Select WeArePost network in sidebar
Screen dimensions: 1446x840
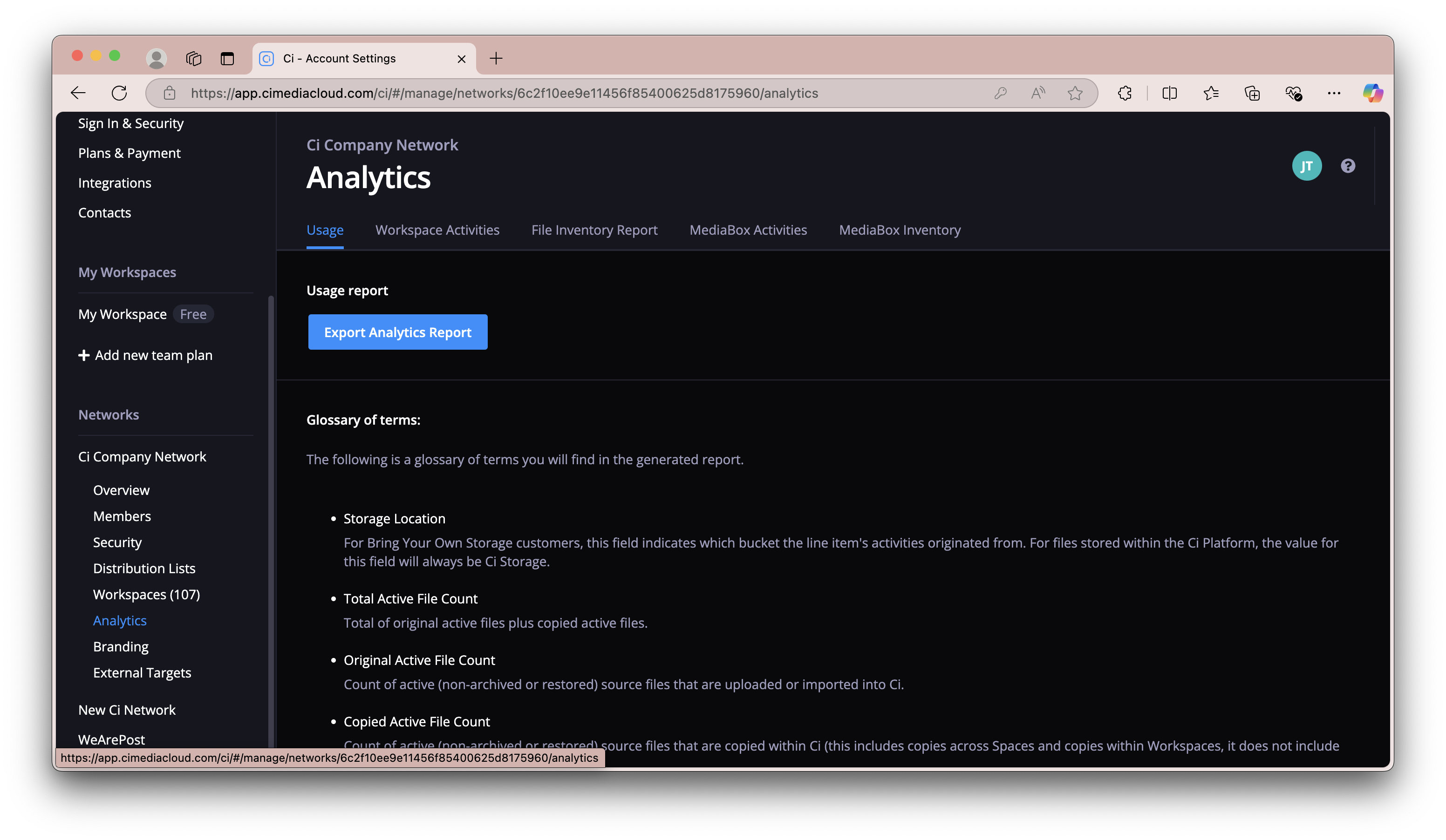[x=111, y=740]
